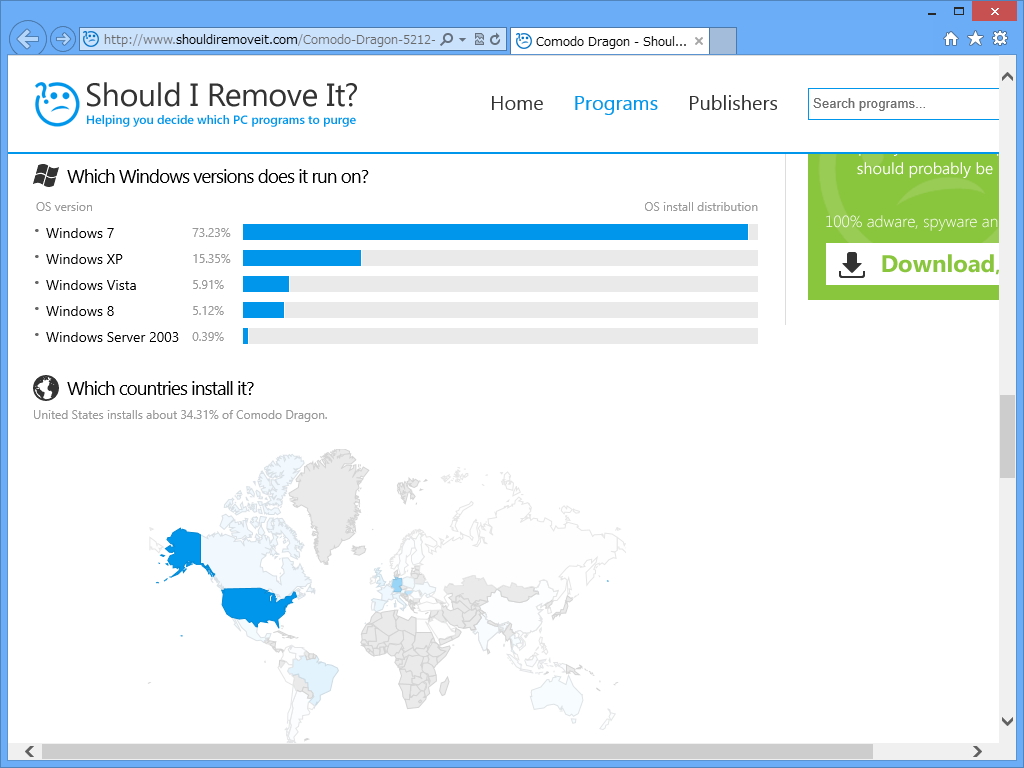Click the OS install distribution label

701,207
